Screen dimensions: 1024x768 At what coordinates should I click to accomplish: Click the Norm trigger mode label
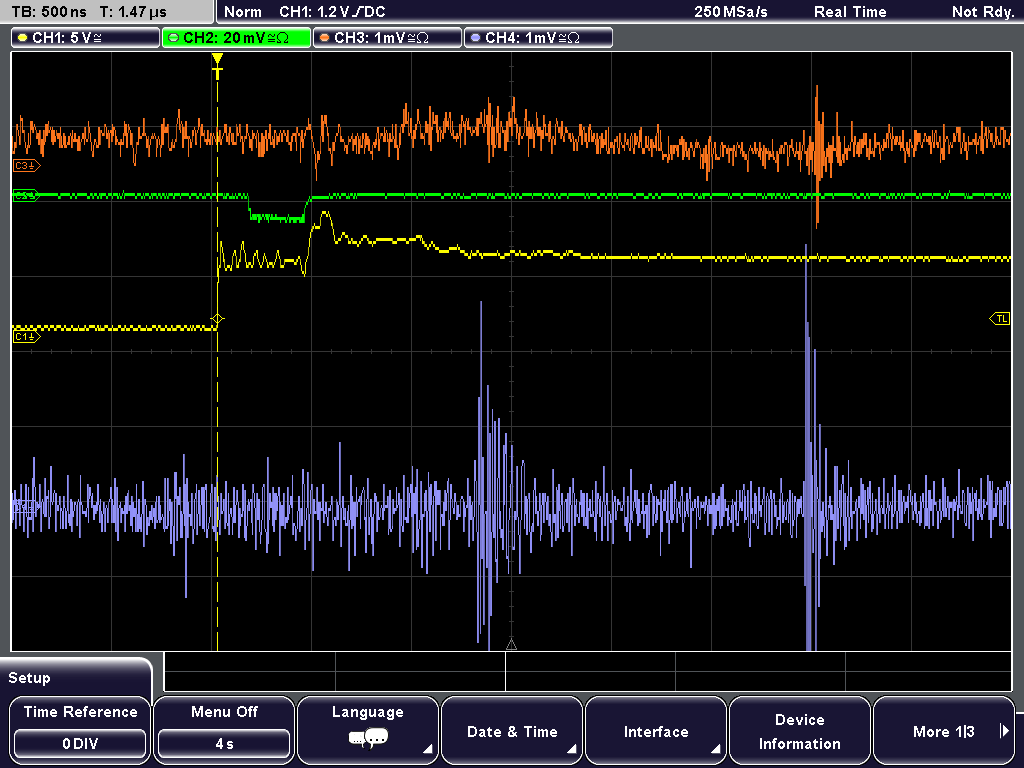tap(242, 12)
